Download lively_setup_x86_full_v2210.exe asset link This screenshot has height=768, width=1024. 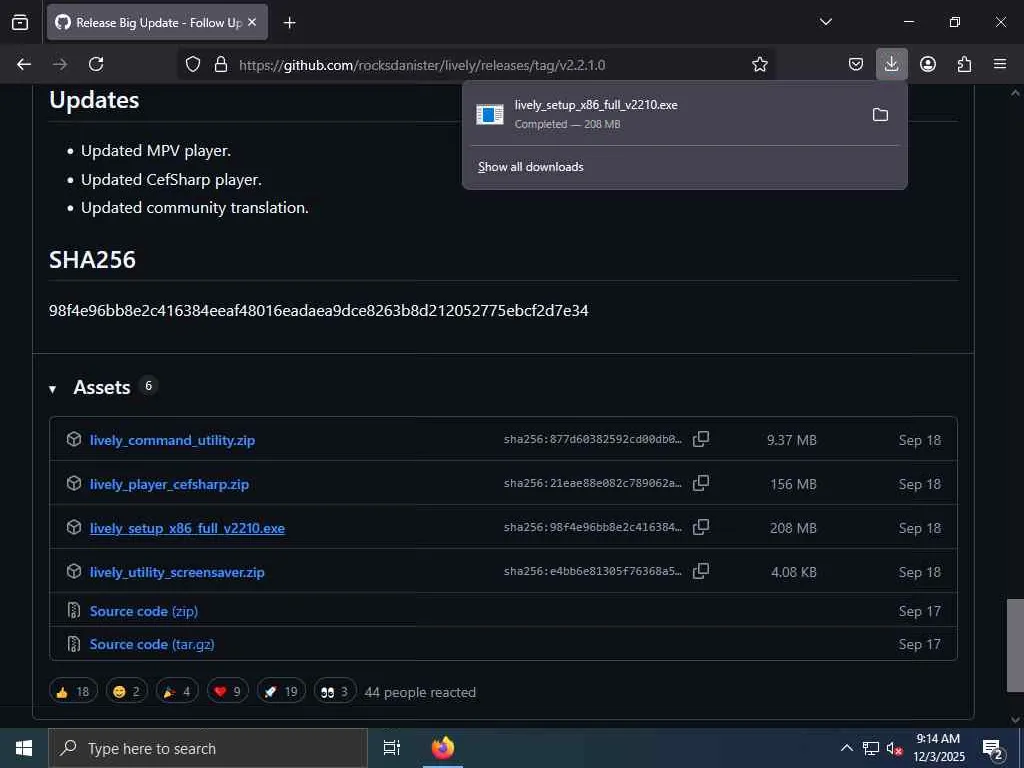pyautogui.click(x=187, y=528)
